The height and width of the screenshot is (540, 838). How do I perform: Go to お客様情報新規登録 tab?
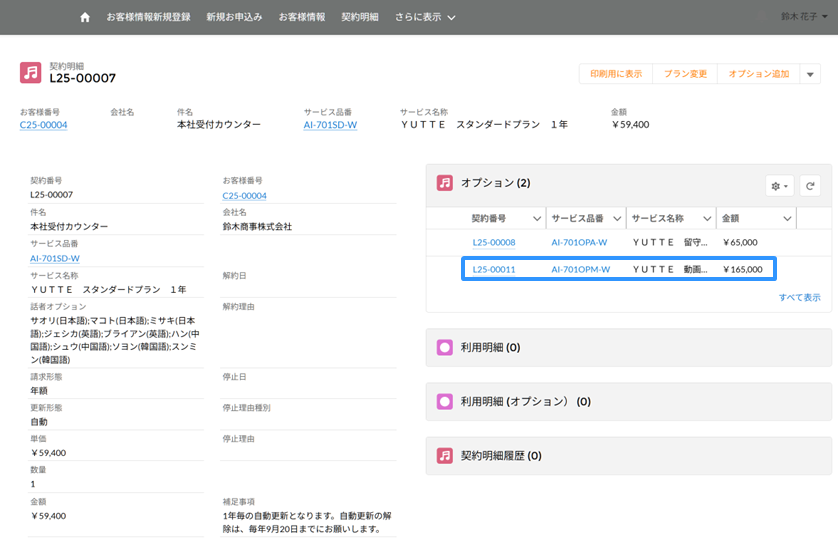(x=148, y=17)
